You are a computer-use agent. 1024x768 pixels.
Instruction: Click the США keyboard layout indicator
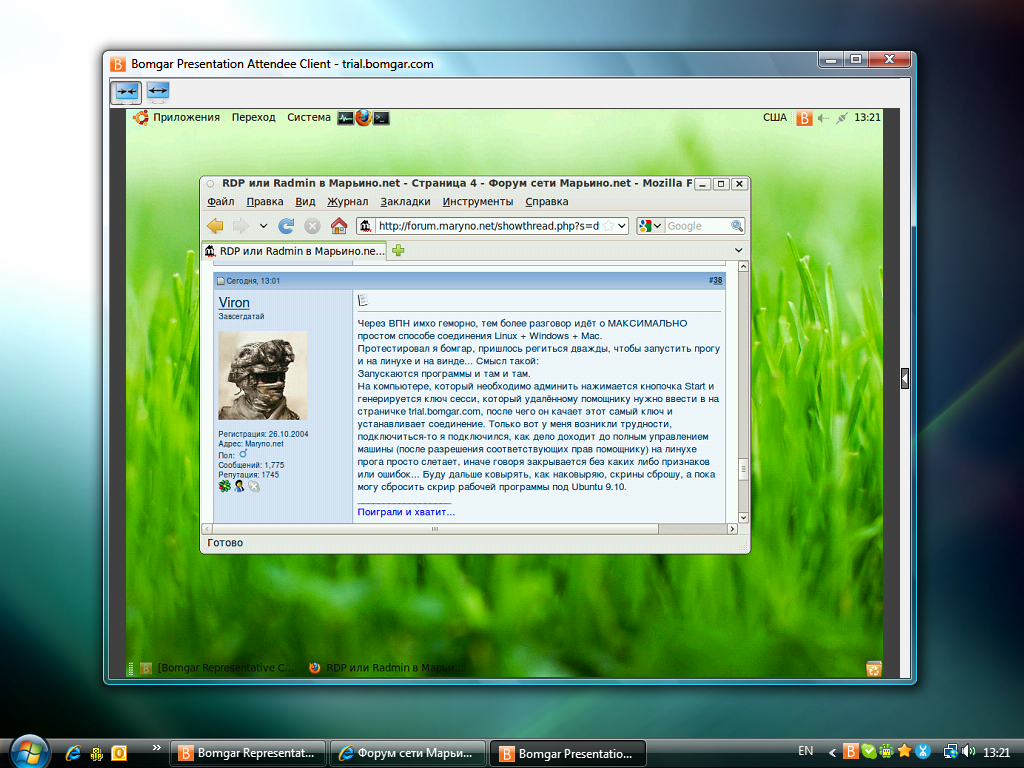point(775,118)
